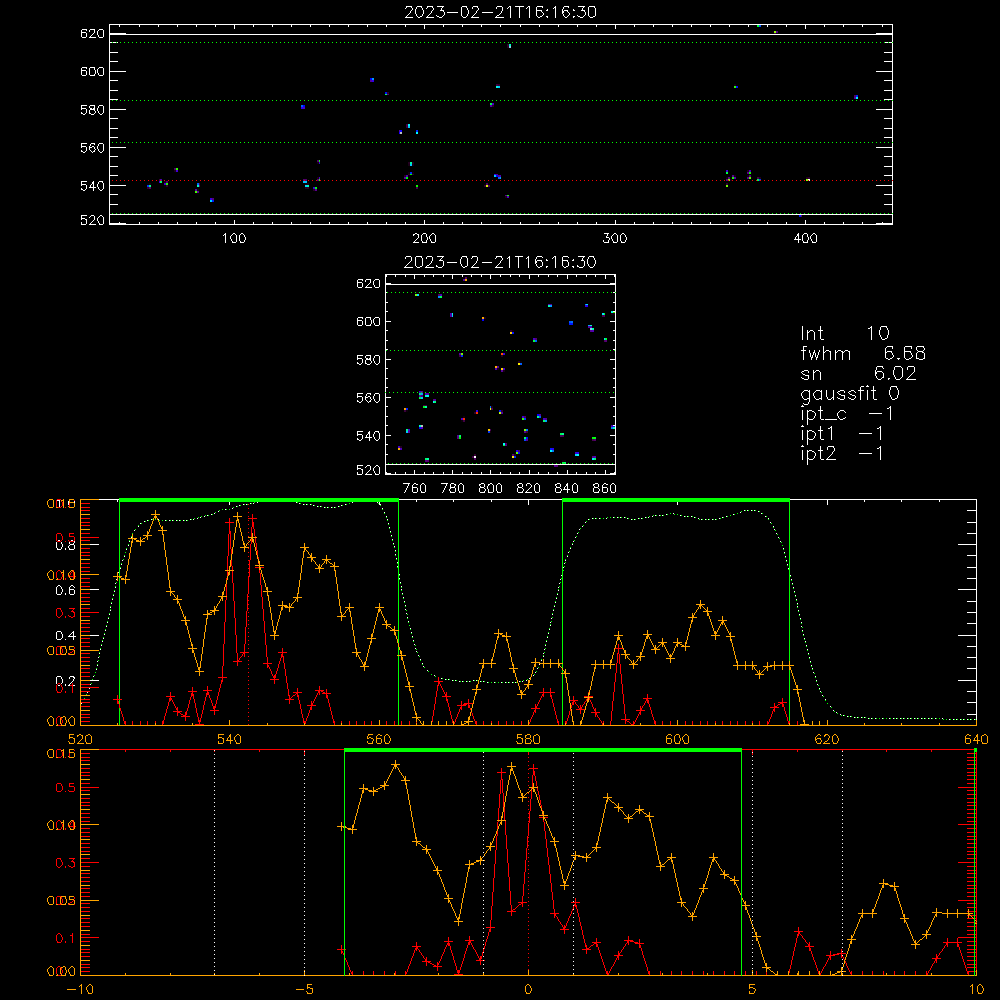The height and width of the screenshot is (1000, 1000).
Task: Click x-axis label 5 on bottom plot
Action: (x=752, y=989)
